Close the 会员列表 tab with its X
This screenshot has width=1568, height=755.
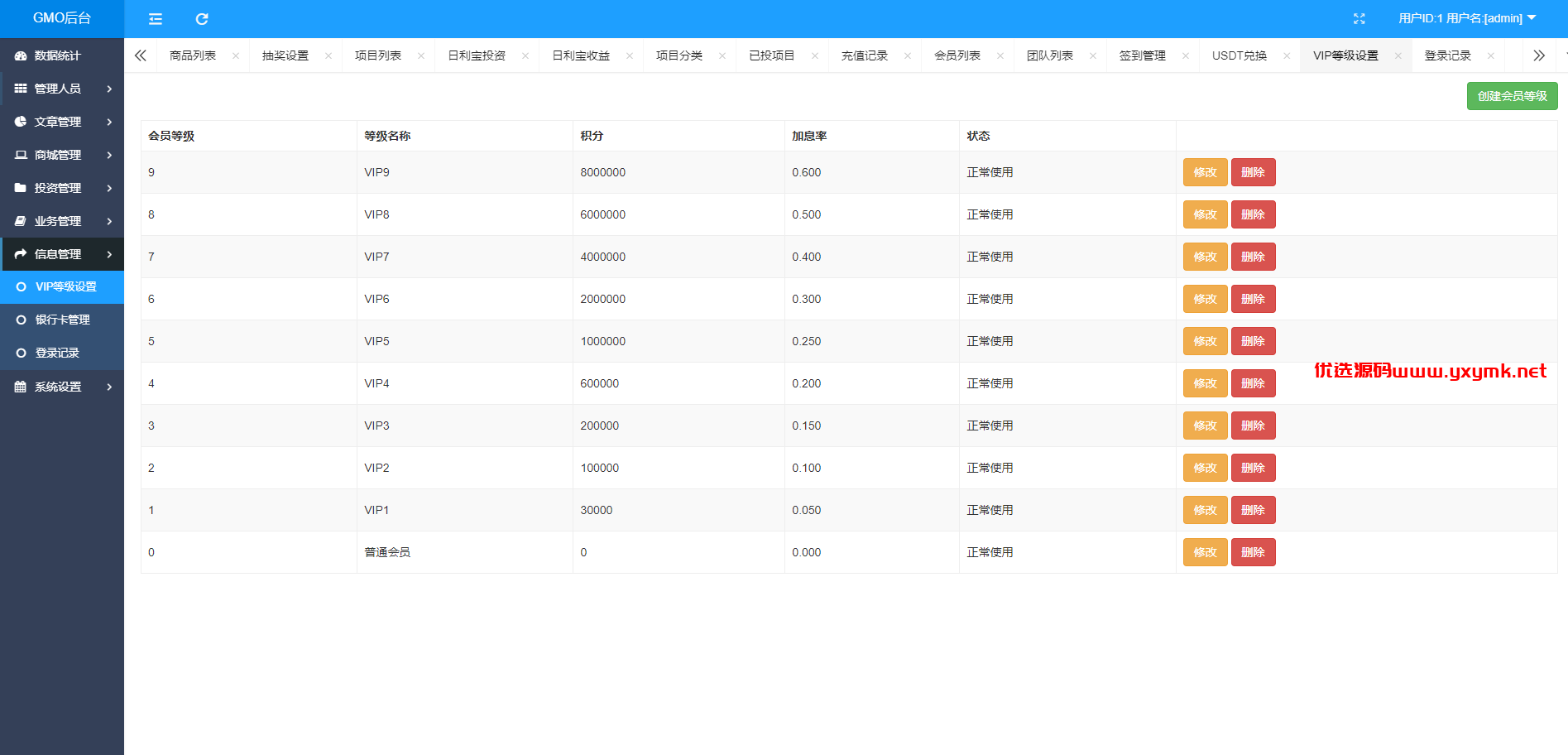point(1000,55)
